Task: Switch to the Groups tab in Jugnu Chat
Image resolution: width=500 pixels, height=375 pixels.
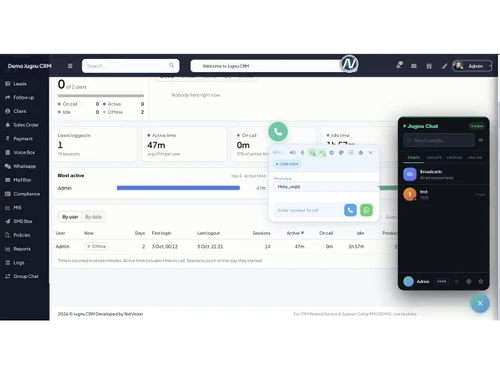Action: click(434, 158)
